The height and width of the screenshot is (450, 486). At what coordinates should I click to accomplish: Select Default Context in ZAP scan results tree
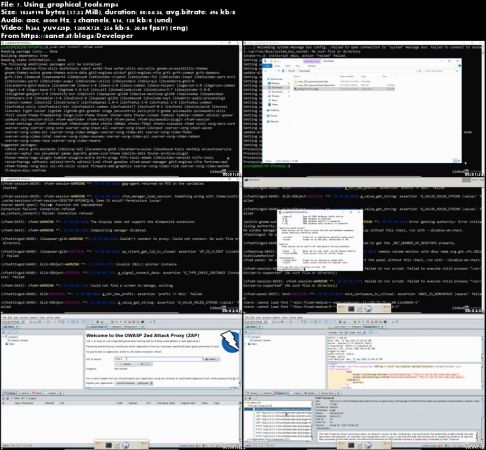pyautogui.click(x=262, y=340)
